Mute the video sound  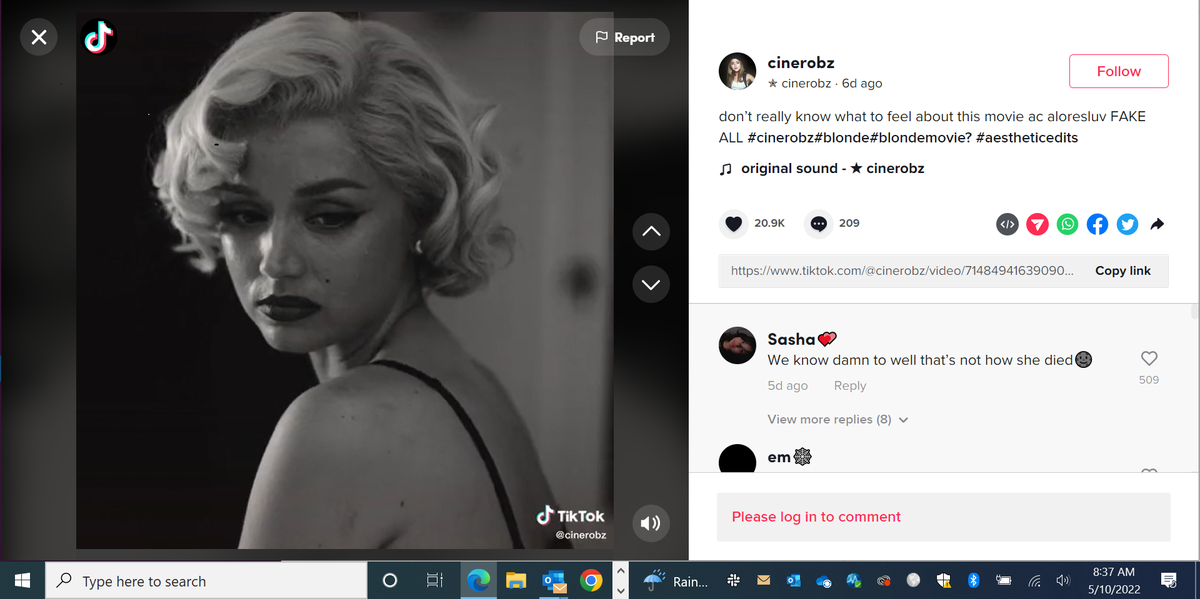650,523
